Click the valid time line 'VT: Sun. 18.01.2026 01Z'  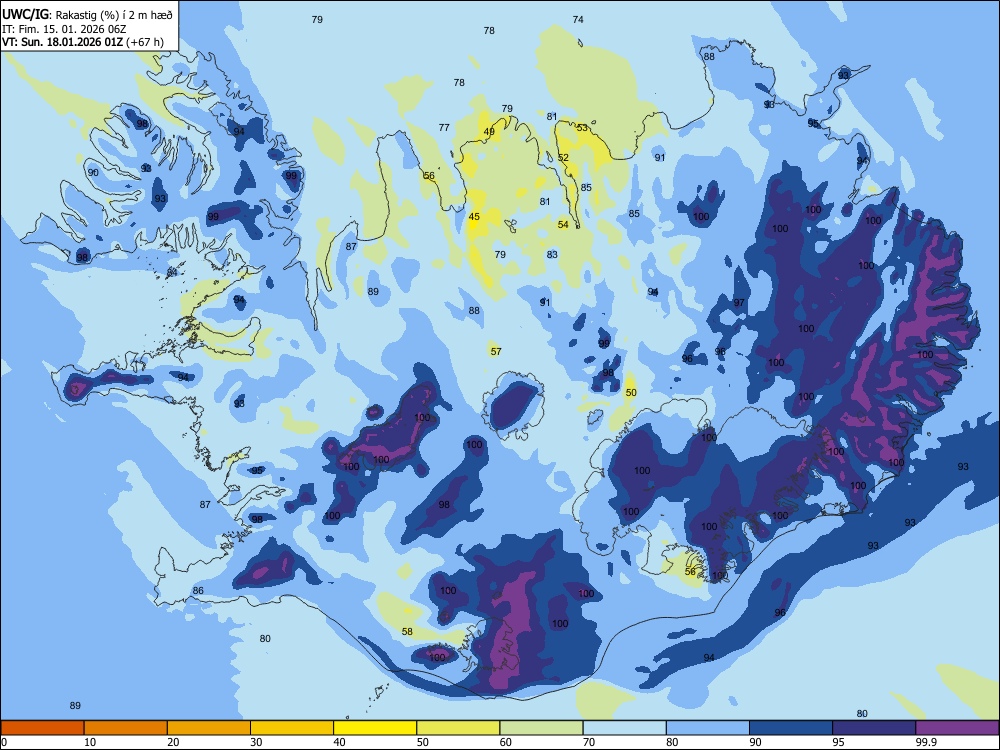click(64, 42)
